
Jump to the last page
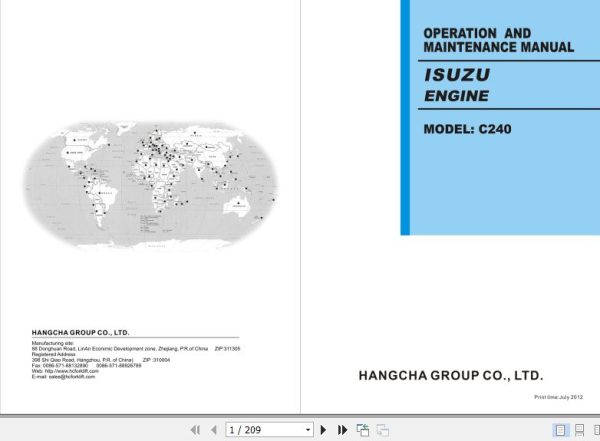pos(342,430)
